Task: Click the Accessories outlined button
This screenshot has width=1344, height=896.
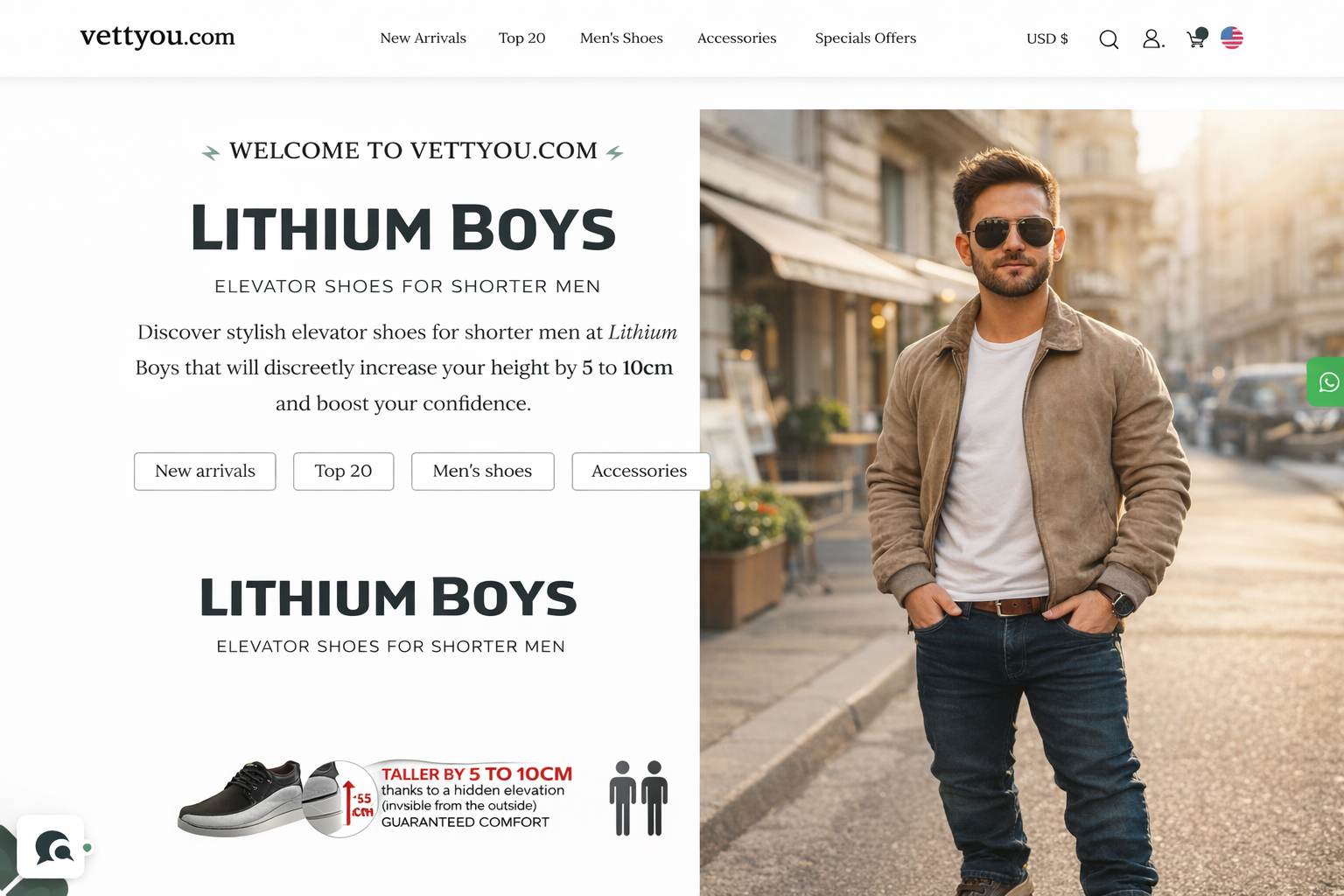Action: click(x=640, y=472)
